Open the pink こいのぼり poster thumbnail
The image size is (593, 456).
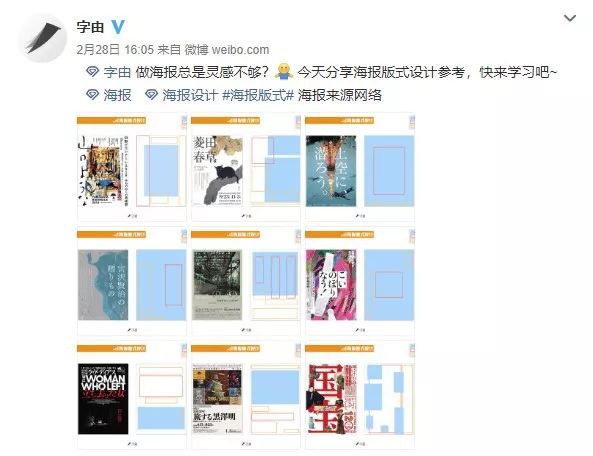[360, 281]
